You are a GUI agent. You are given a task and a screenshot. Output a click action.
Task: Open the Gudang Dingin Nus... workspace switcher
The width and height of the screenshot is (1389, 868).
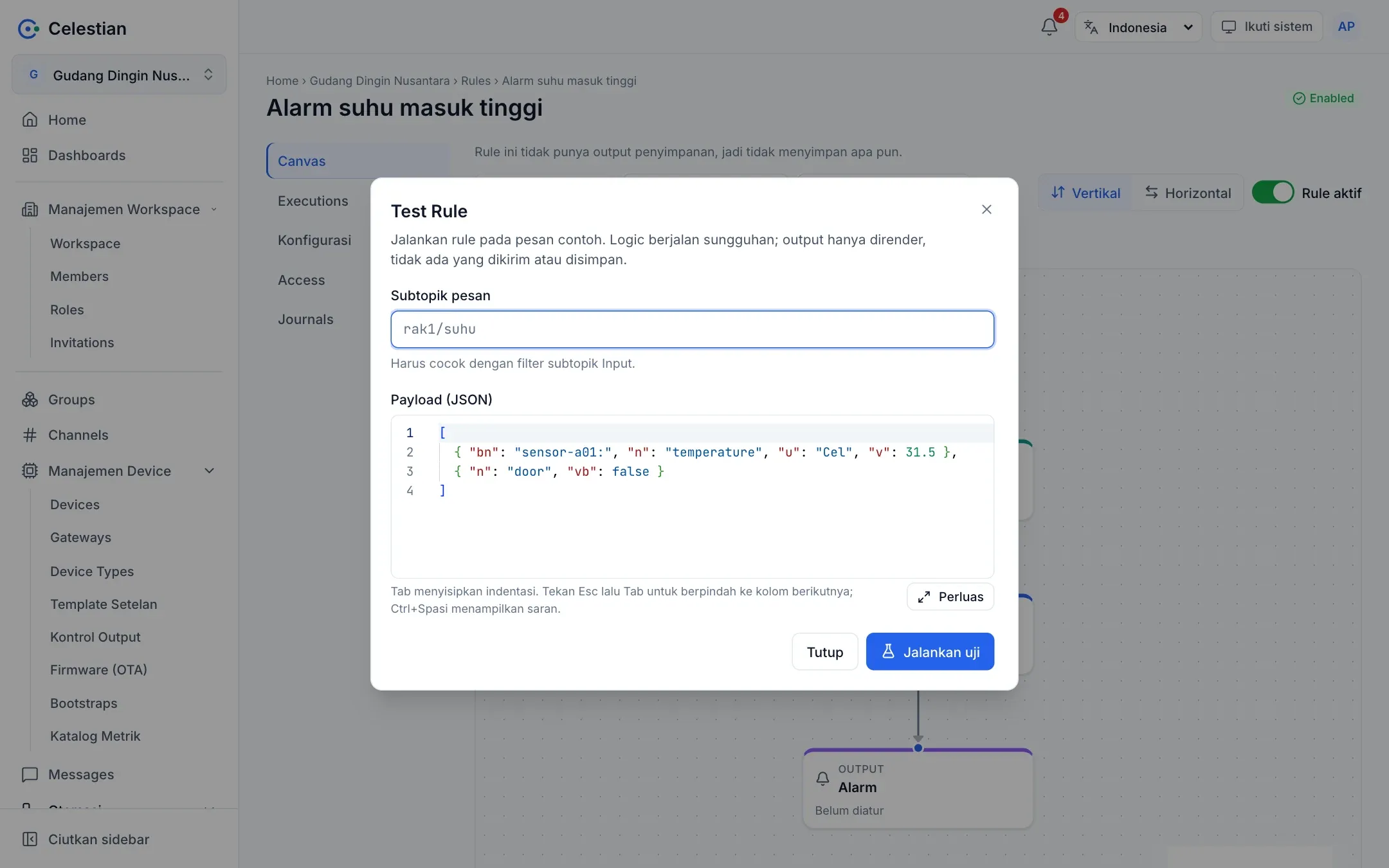119,75
